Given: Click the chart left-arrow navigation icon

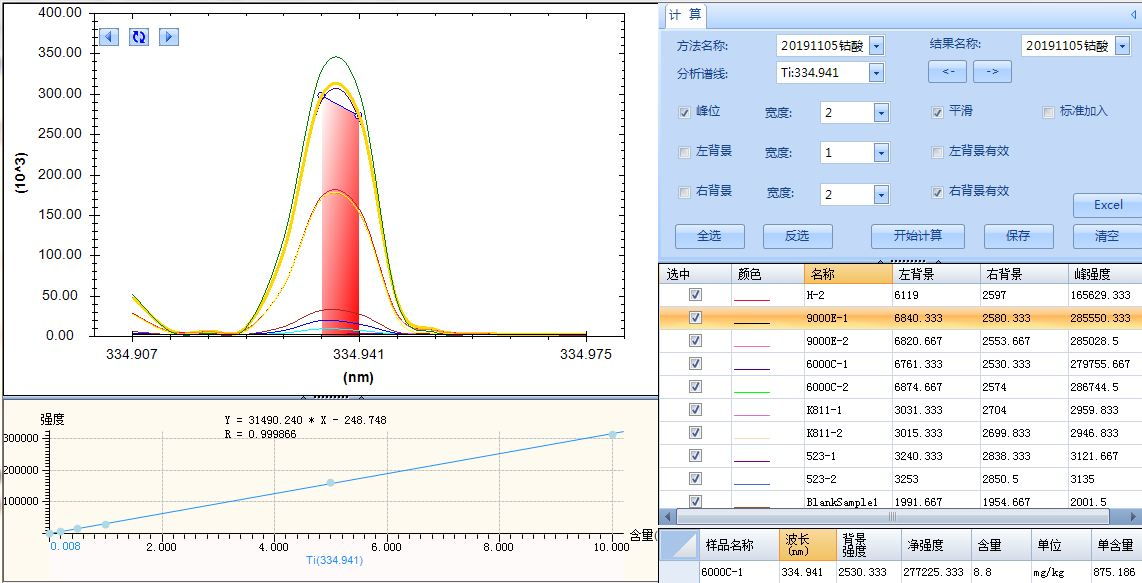Looking at the screenshot, I should tap(109, 37).
